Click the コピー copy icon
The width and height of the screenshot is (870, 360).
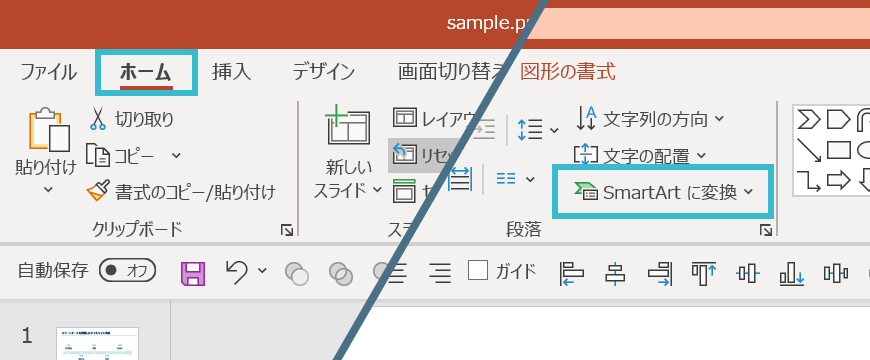[98, 156]
